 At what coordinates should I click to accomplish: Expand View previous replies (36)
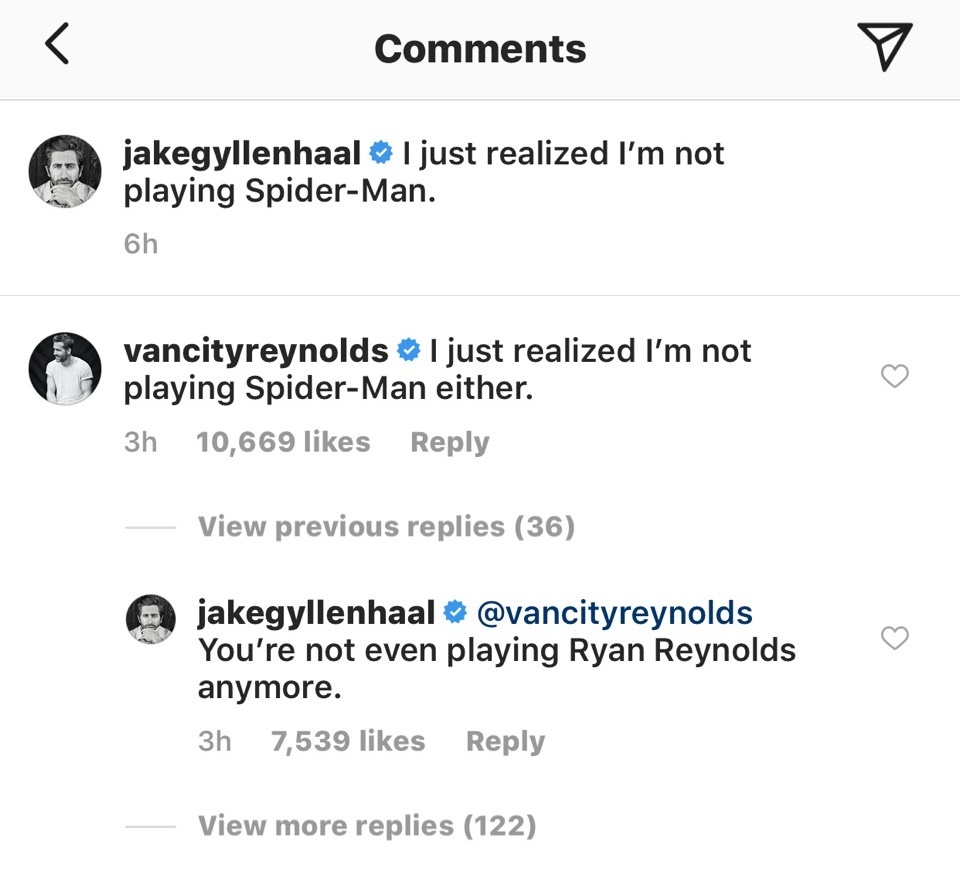click(386, 526)
